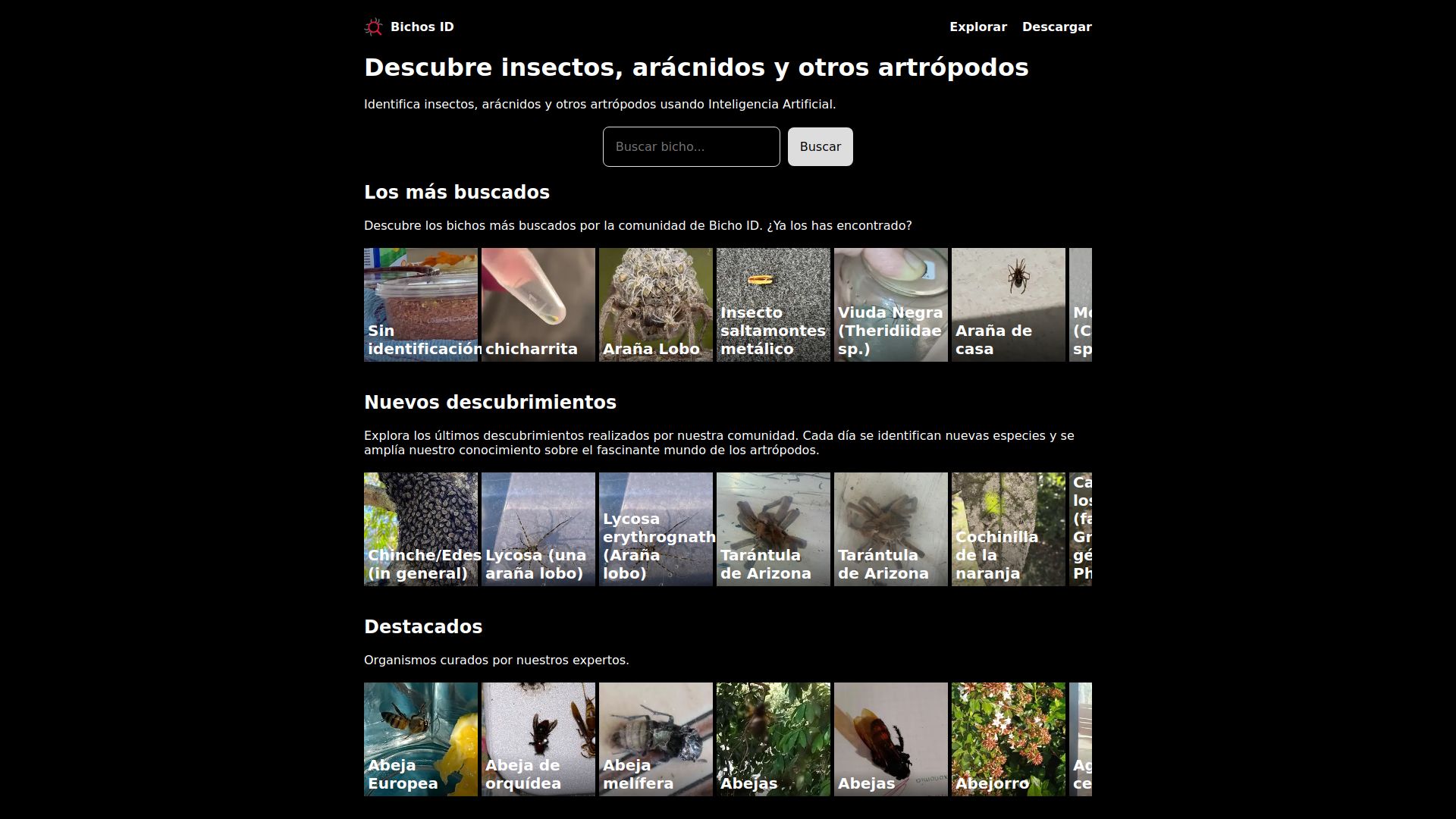The height and width of the screenshot is (819, 1456).
Task: Click the Bichos ID bug logo icon
Action: pyautogui.click(x=373, y=27)
